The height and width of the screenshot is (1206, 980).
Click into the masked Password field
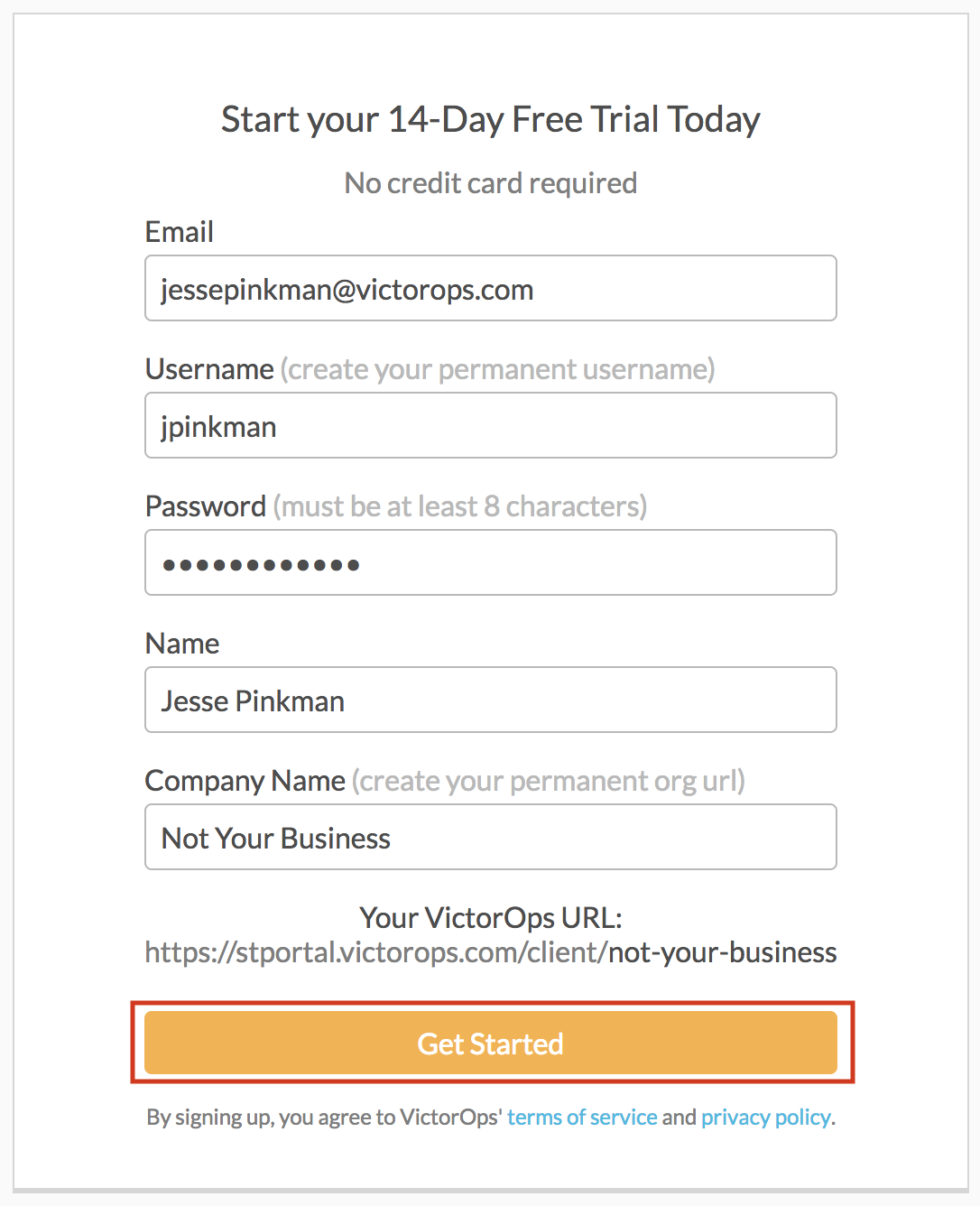[x=490, y=563]
